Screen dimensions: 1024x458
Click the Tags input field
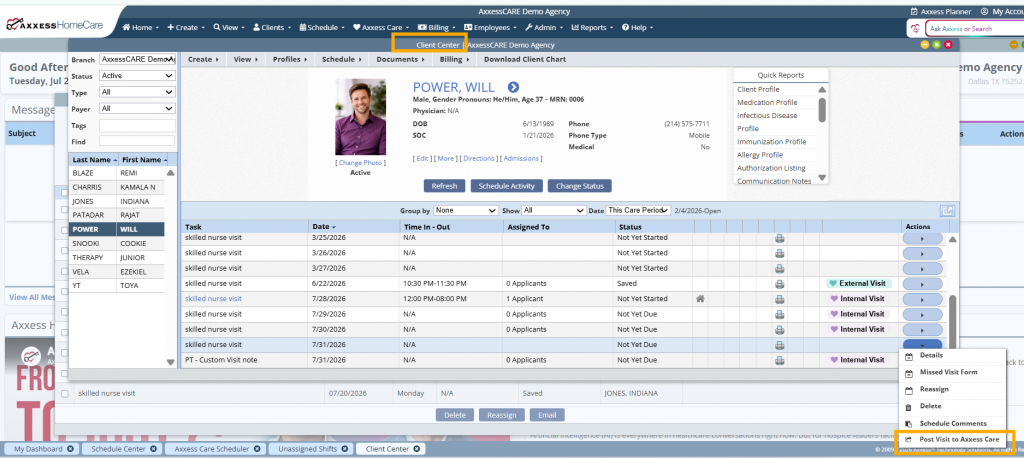[x=137, y=125]
